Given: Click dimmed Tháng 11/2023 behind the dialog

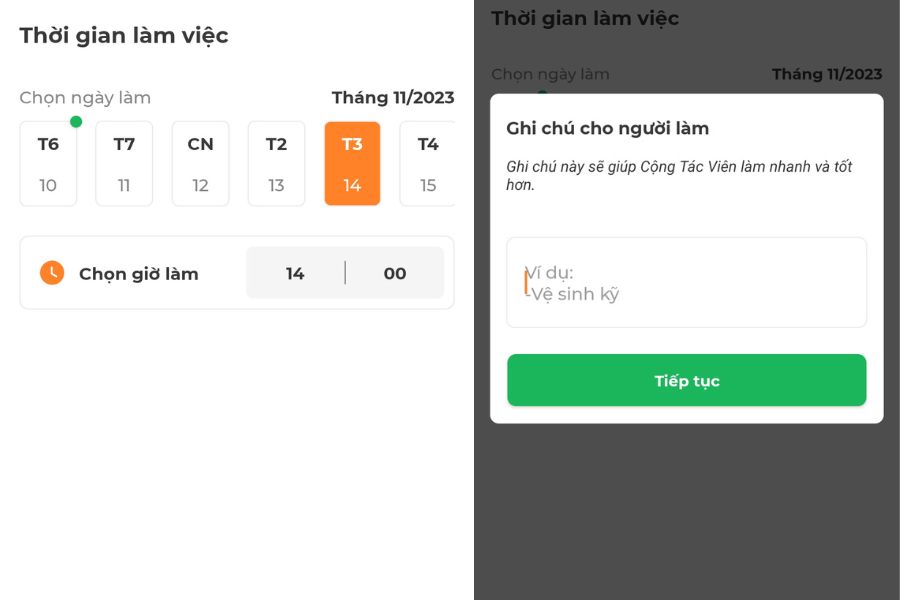Looking at the screenshot, I should 827,74.
